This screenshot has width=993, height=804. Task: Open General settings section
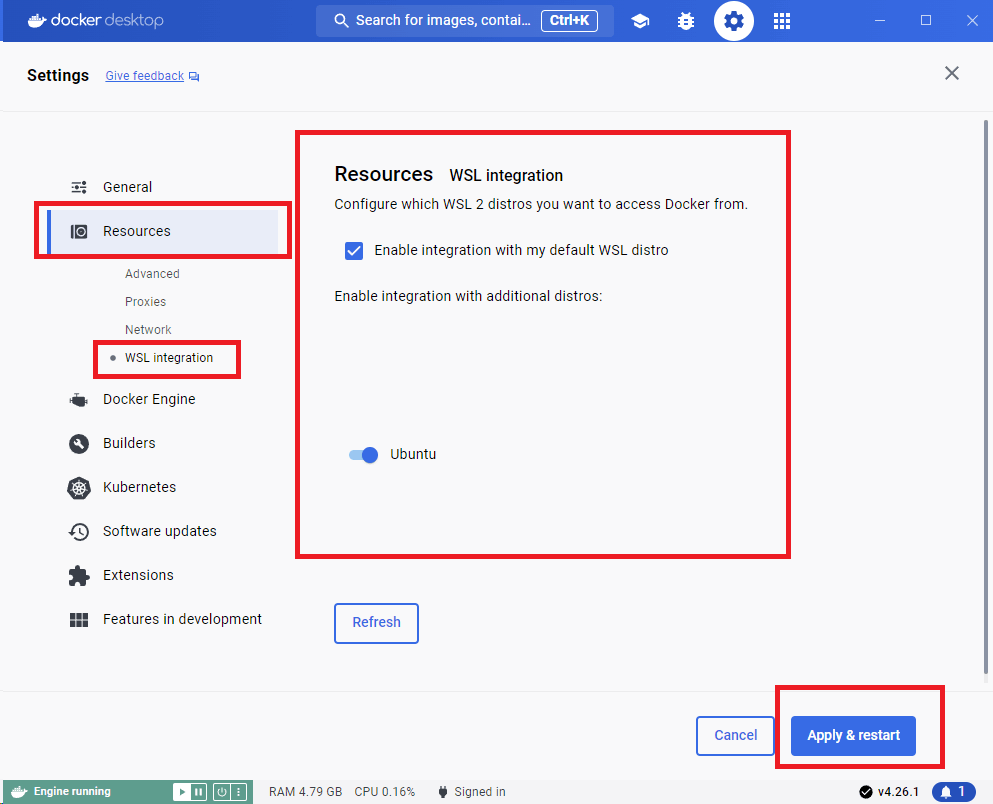tap(127, 187)
